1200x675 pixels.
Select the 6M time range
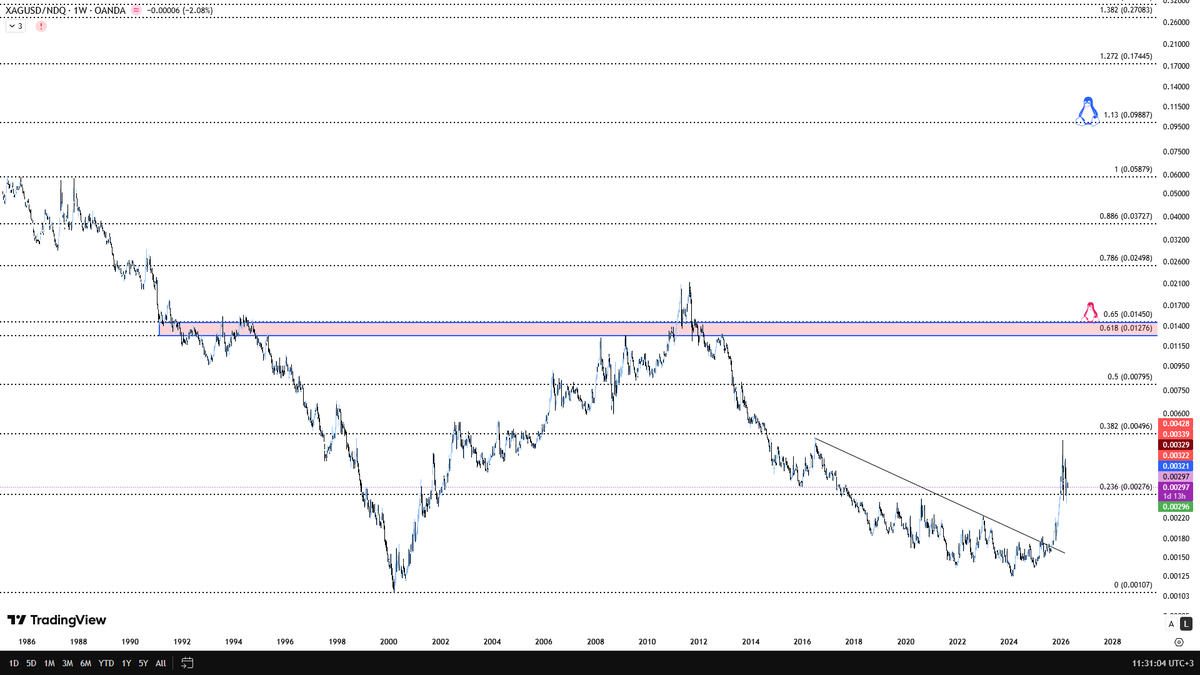(86, 663)
